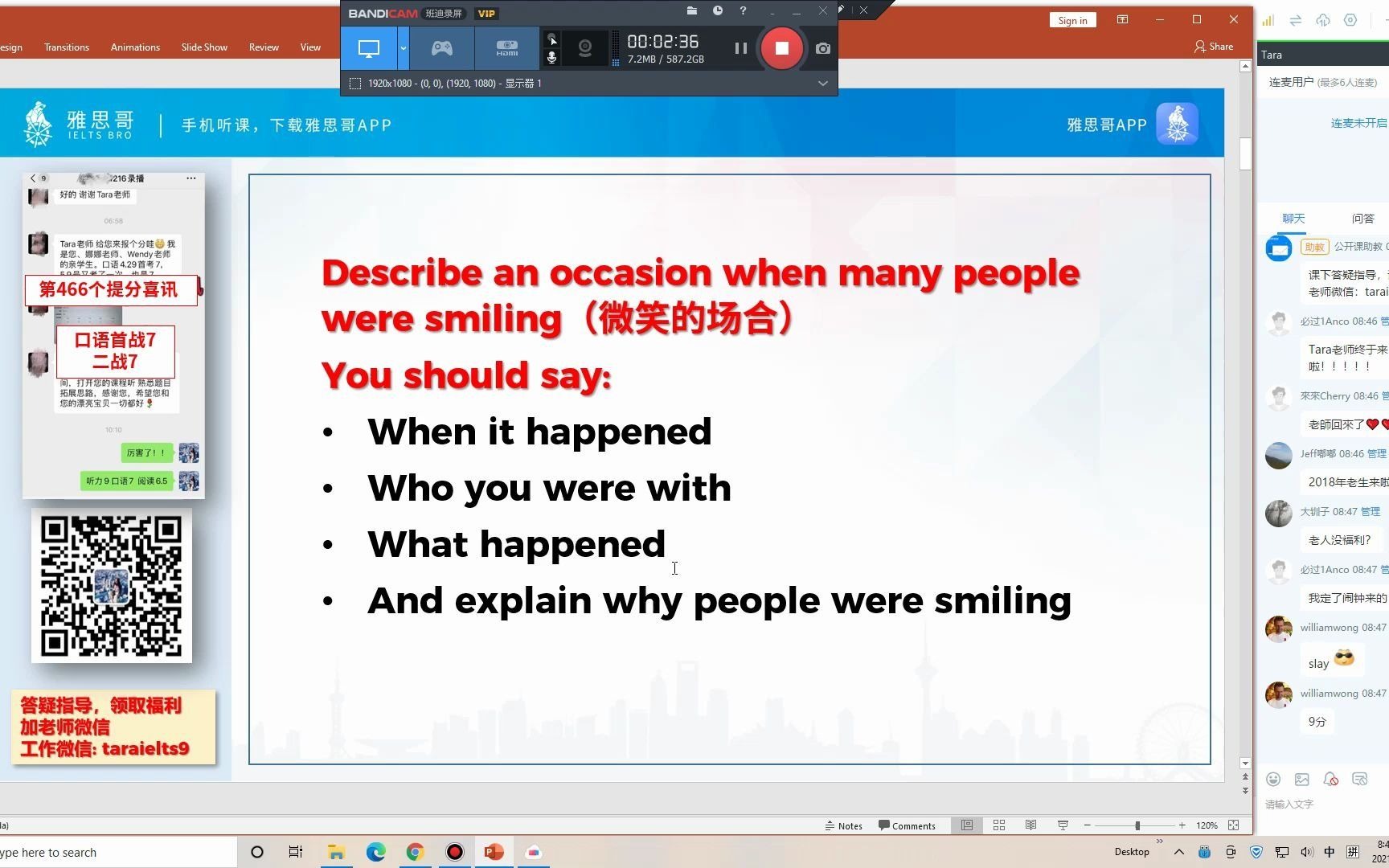This screenshot has width=1389, height=868.
Task: Open PowerPoint from the taskbar
Action: click(494, 852)
